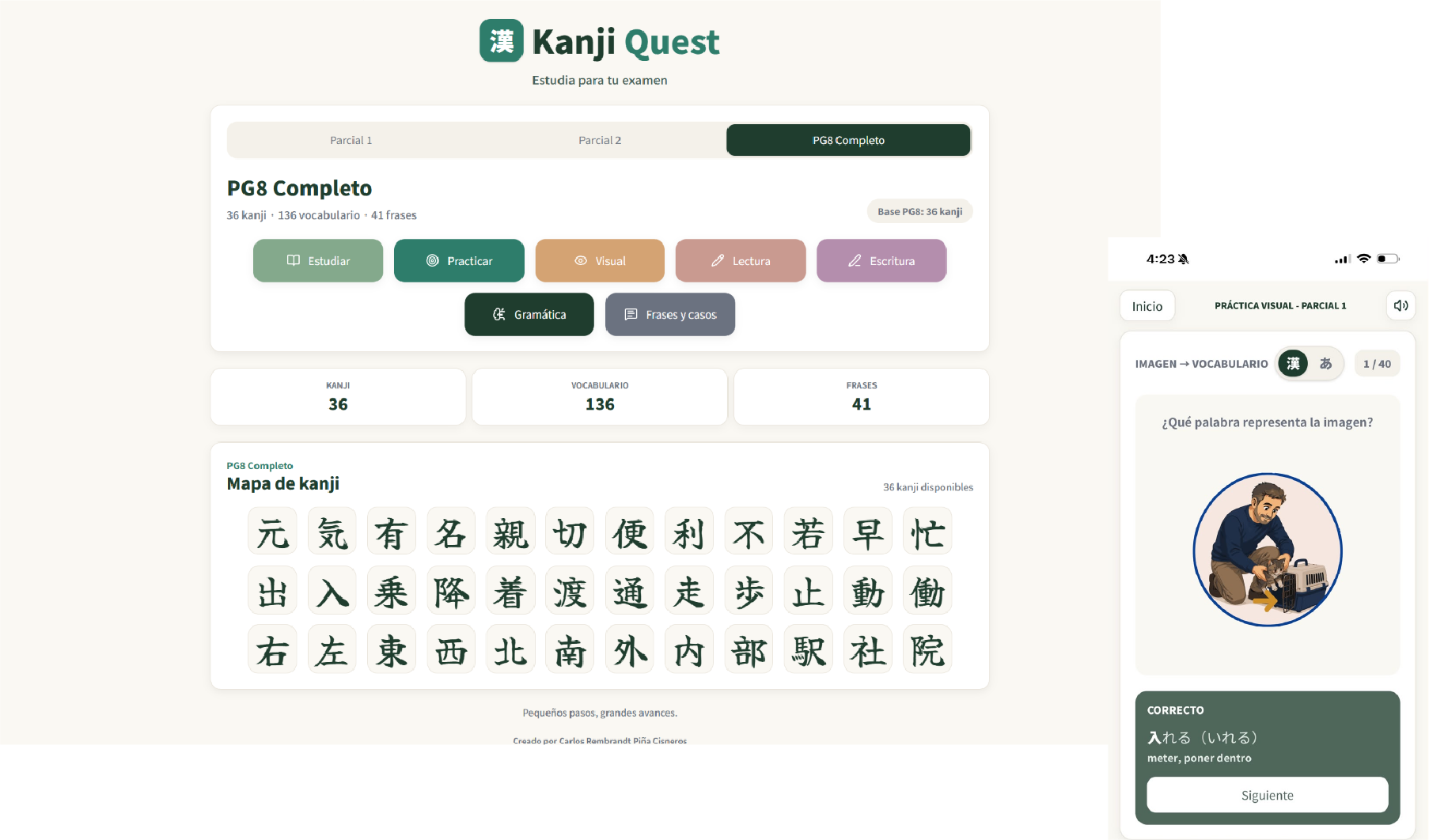Toggle the speaker sound icon in phone view

(x=1401, y=305)
